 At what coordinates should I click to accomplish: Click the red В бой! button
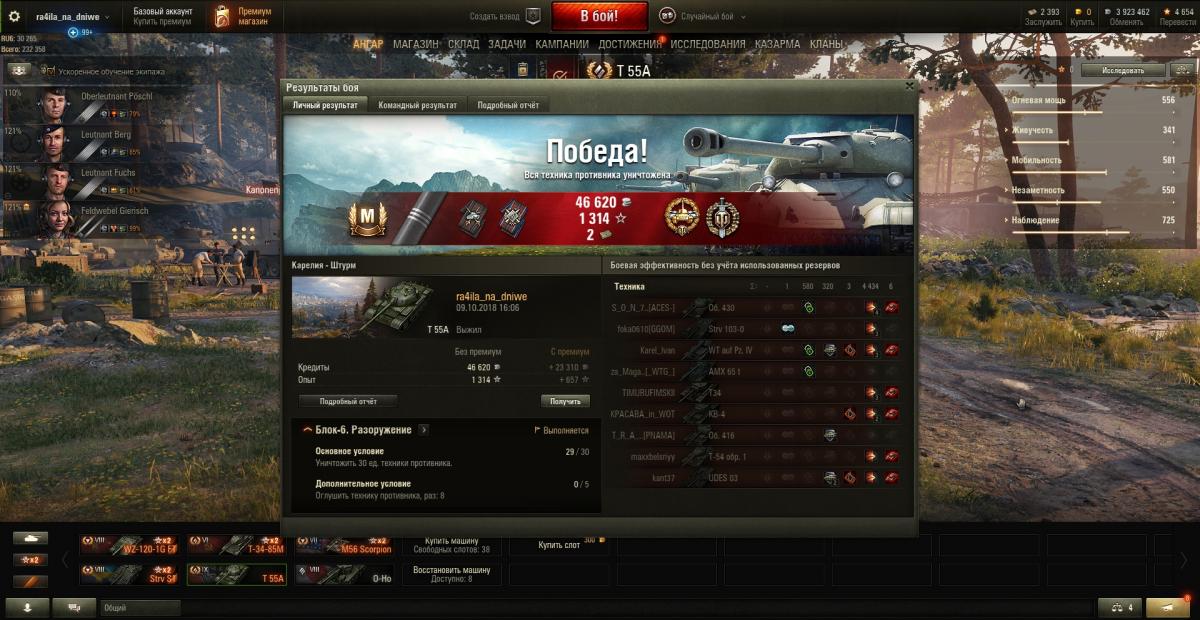point(600,16)
